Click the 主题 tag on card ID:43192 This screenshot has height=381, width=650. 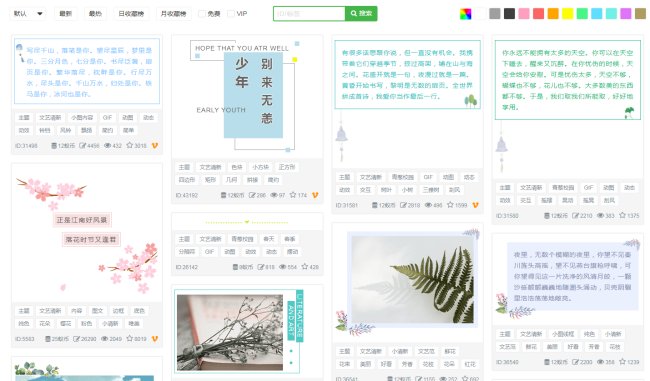point(184,167)
